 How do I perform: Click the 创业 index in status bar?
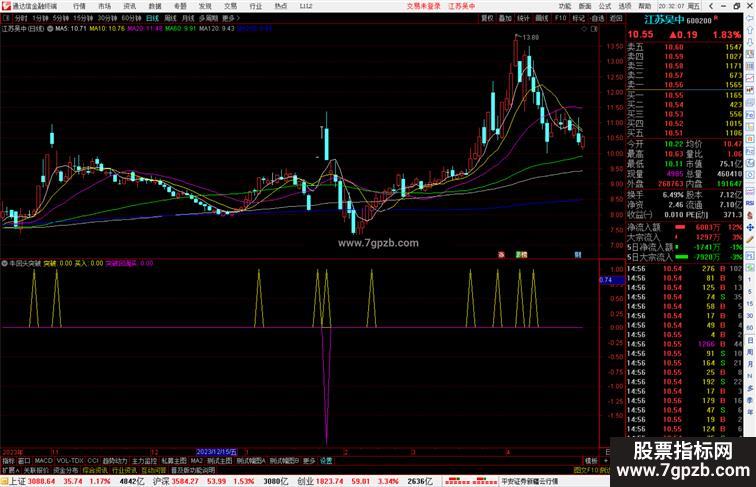pyautogui.click(x=305, y=481)
